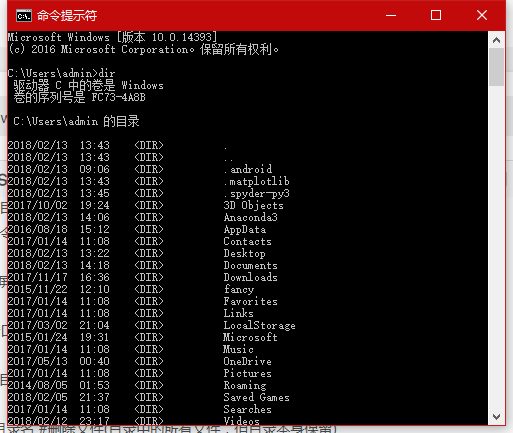Image resolution: width=513 pixels, height=433 pixels.
Task: Minimize the Command Prompt window
Action: 391,15
